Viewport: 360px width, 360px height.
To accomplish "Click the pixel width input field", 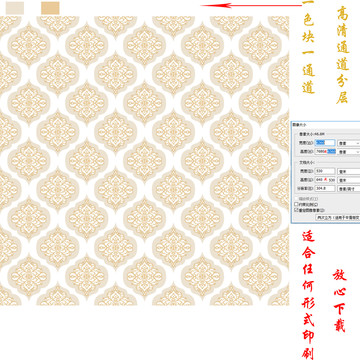I will click(x=325, y=143).
